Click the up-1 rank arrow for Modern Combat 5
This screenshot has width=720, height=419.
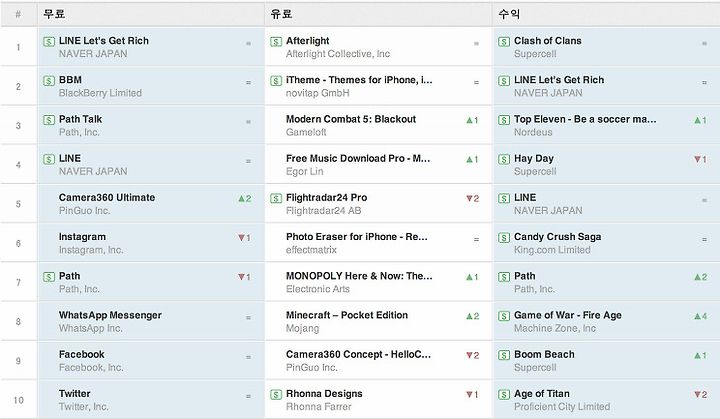(472, 120)
